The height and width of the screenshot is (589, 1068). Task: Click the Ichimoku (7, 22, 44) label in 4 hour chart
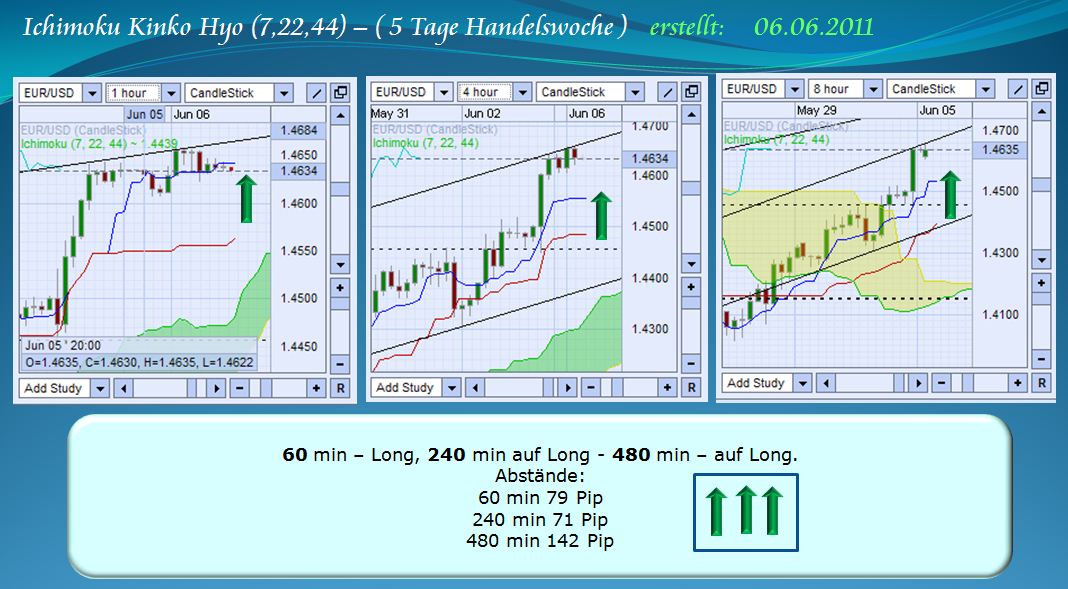426,142
